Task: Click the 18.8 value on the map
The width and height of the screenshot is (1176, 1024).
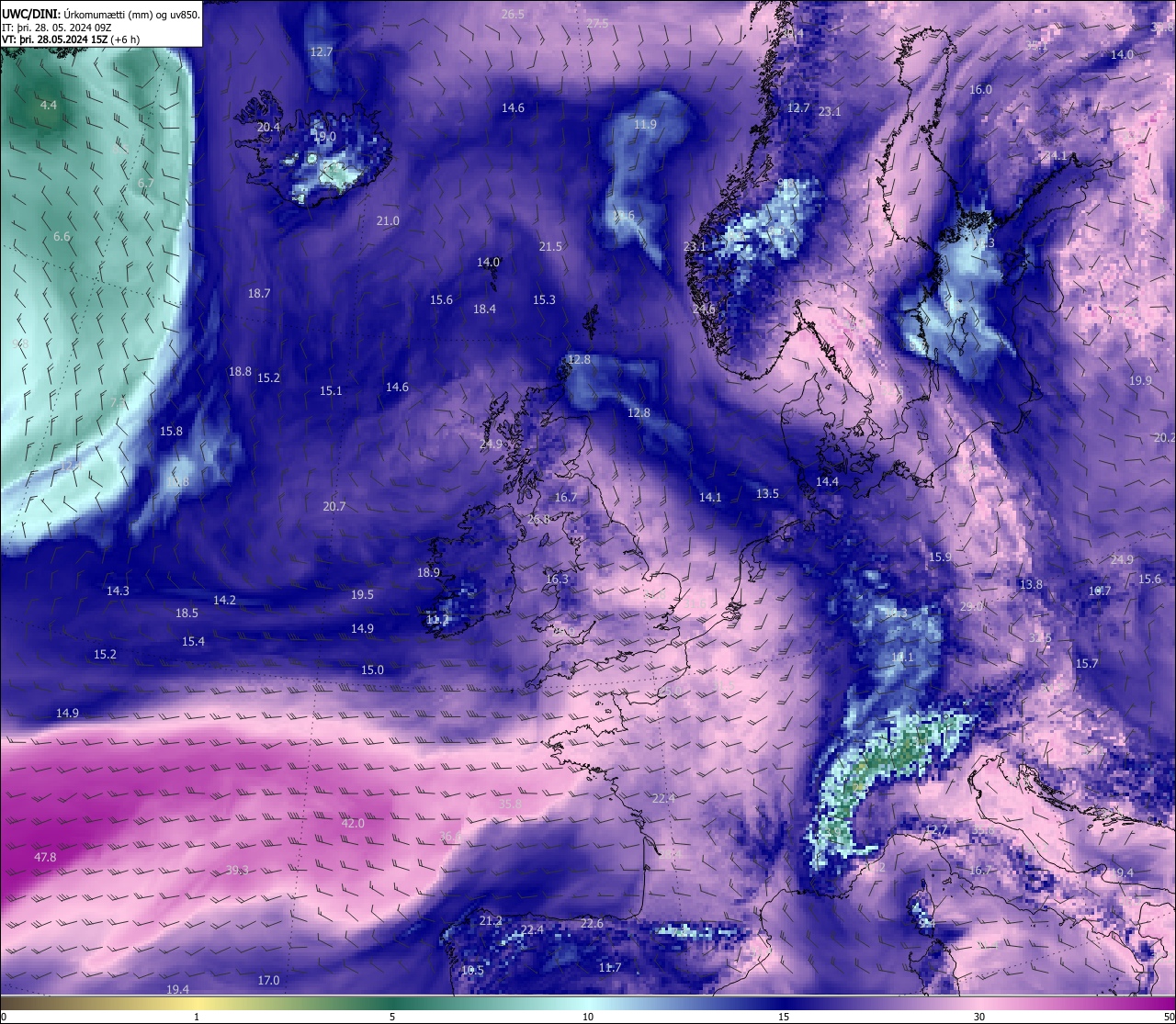Action: click(x=240, y=372)
